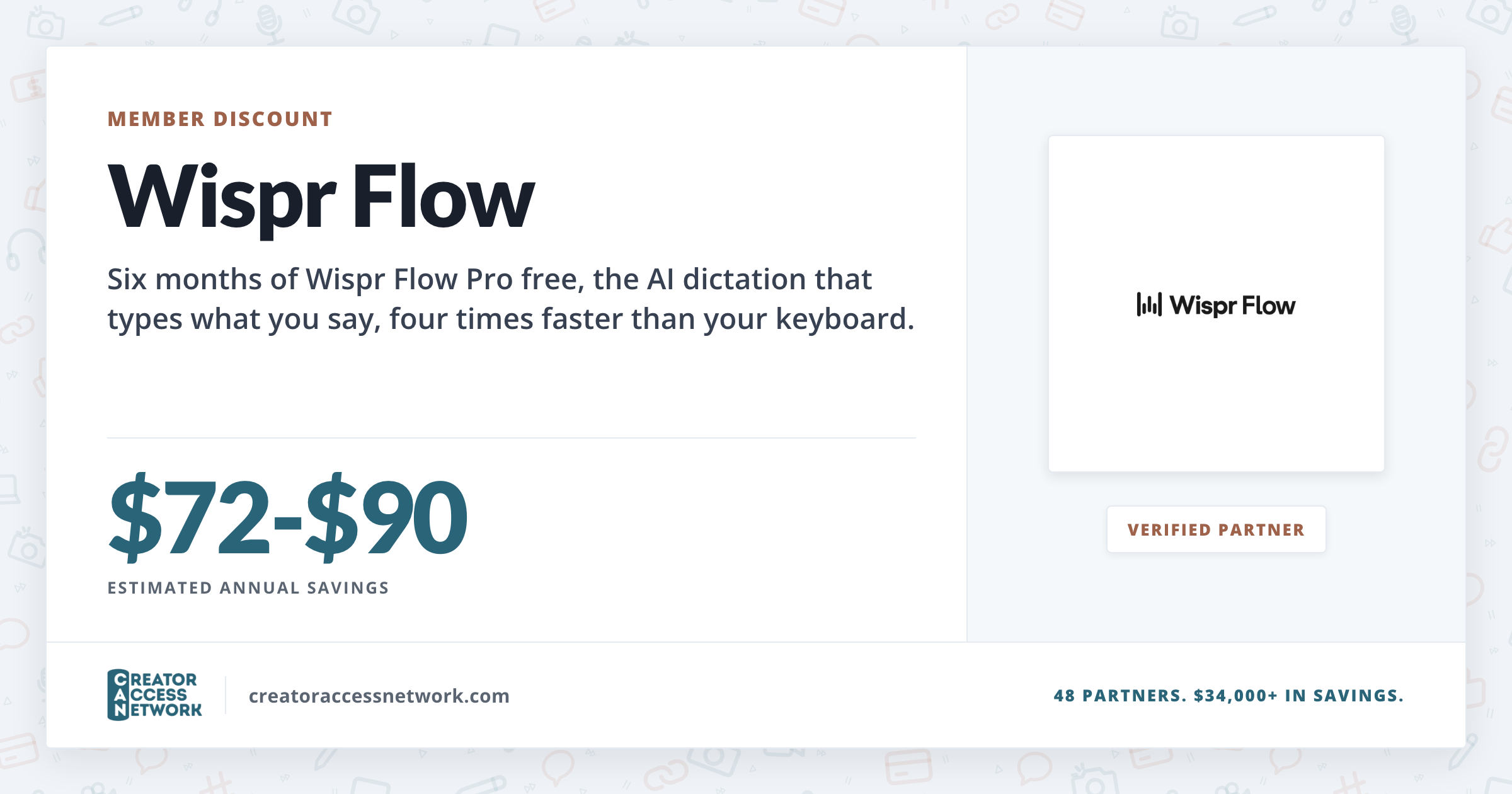Click the credit card doodle at bottom center
This screenshot has width=1512, height=794.
click(908, 766)
